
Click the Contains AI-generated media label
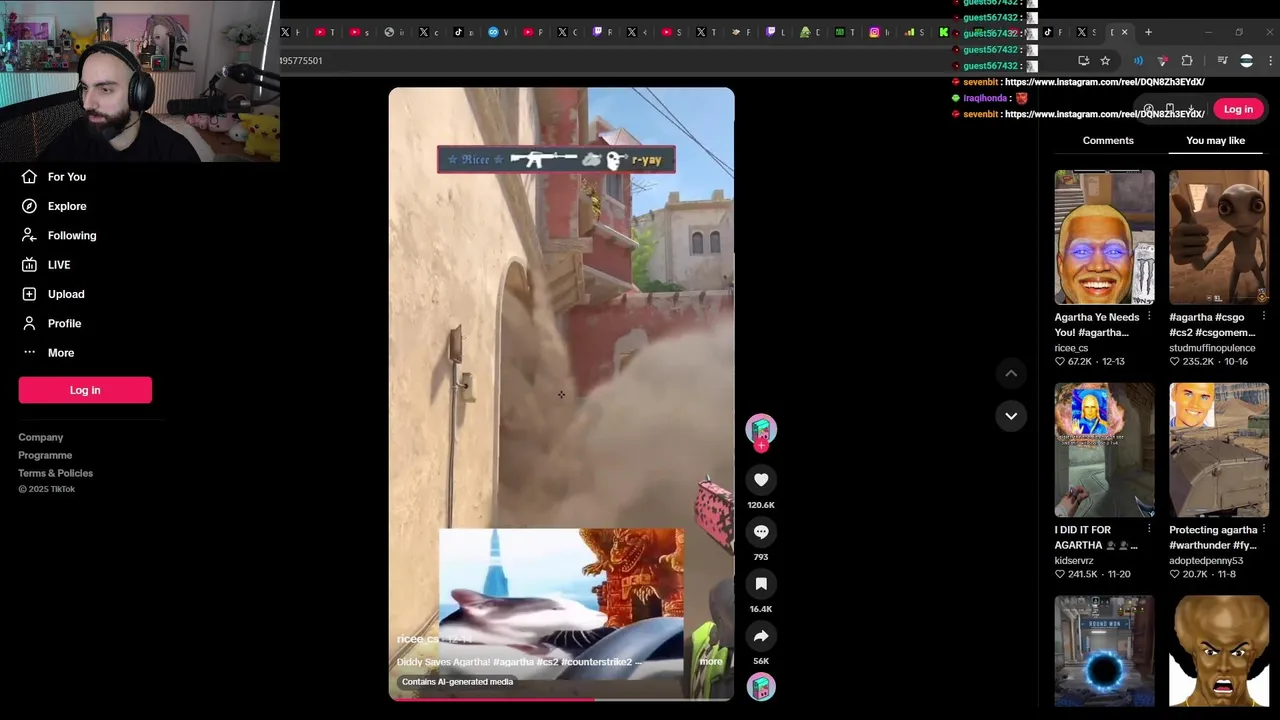[x=457, y=682]
